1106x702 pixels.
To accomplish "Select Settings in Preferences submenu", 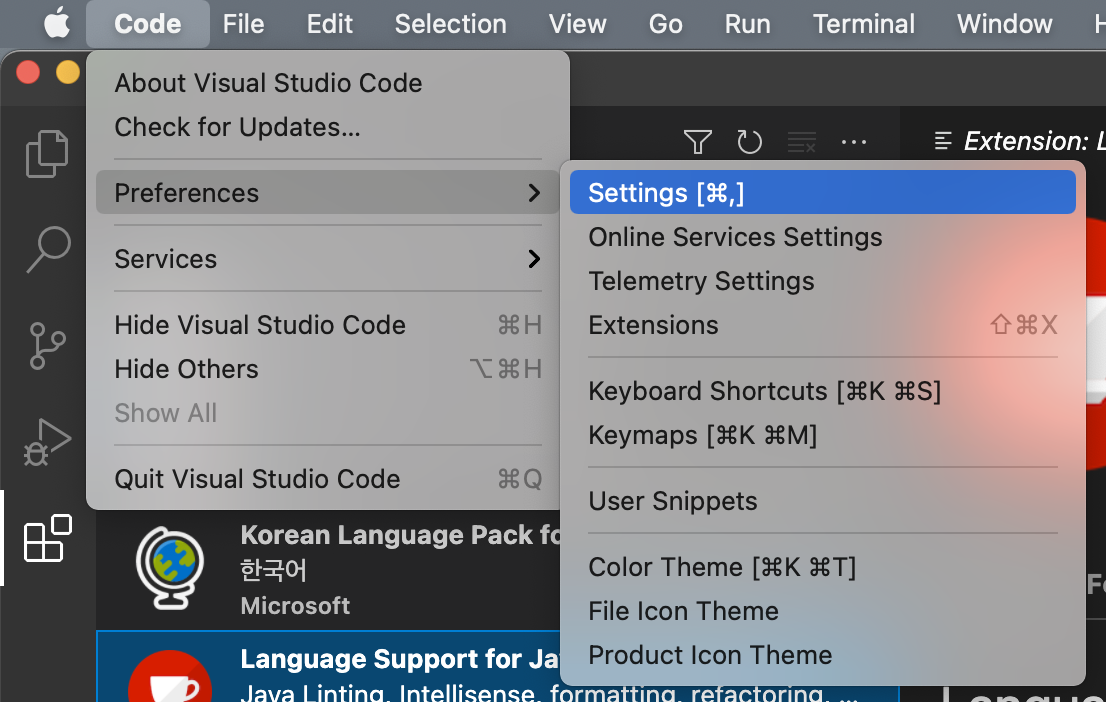I will click(x=822, y=193).
